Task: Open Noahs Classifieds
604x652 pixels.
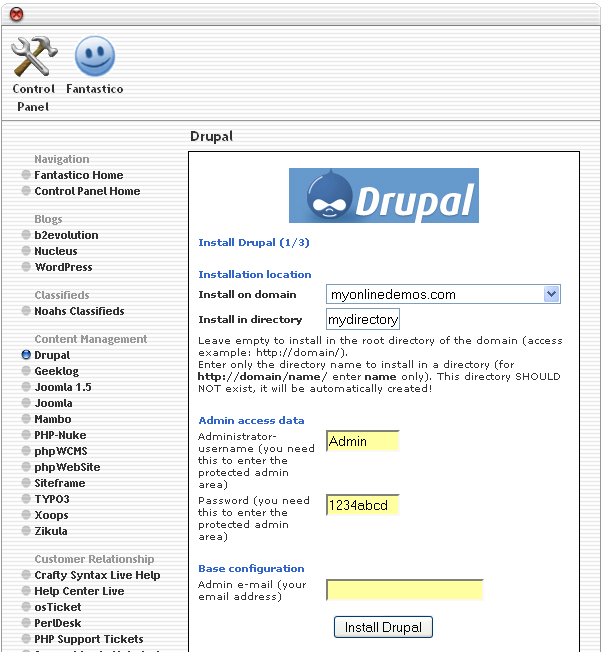Action: [x=79, y=311]
